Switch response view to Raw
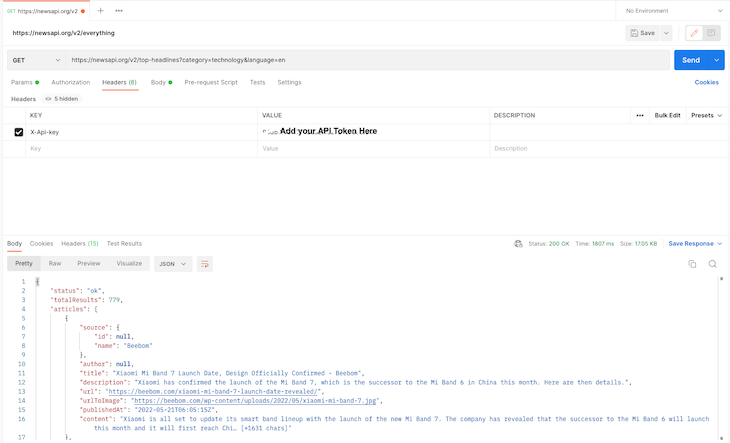Image resolution: width=730 pixels, height=443 pixels. coord(56,264)
